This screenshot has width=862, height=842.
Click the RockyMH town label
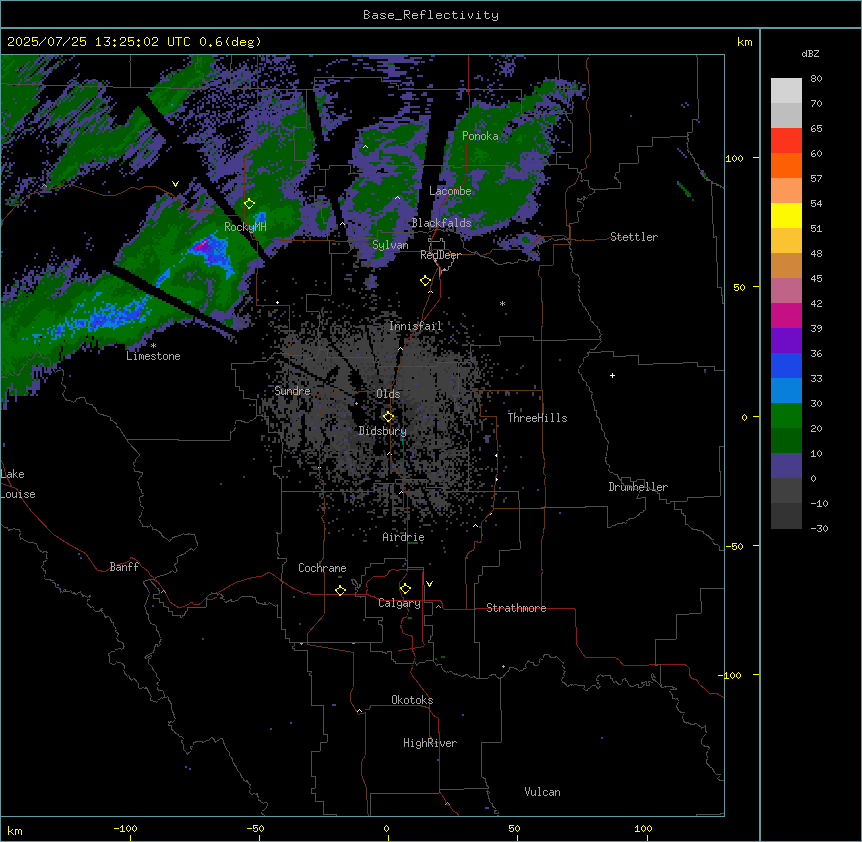[x=245, y=227]
